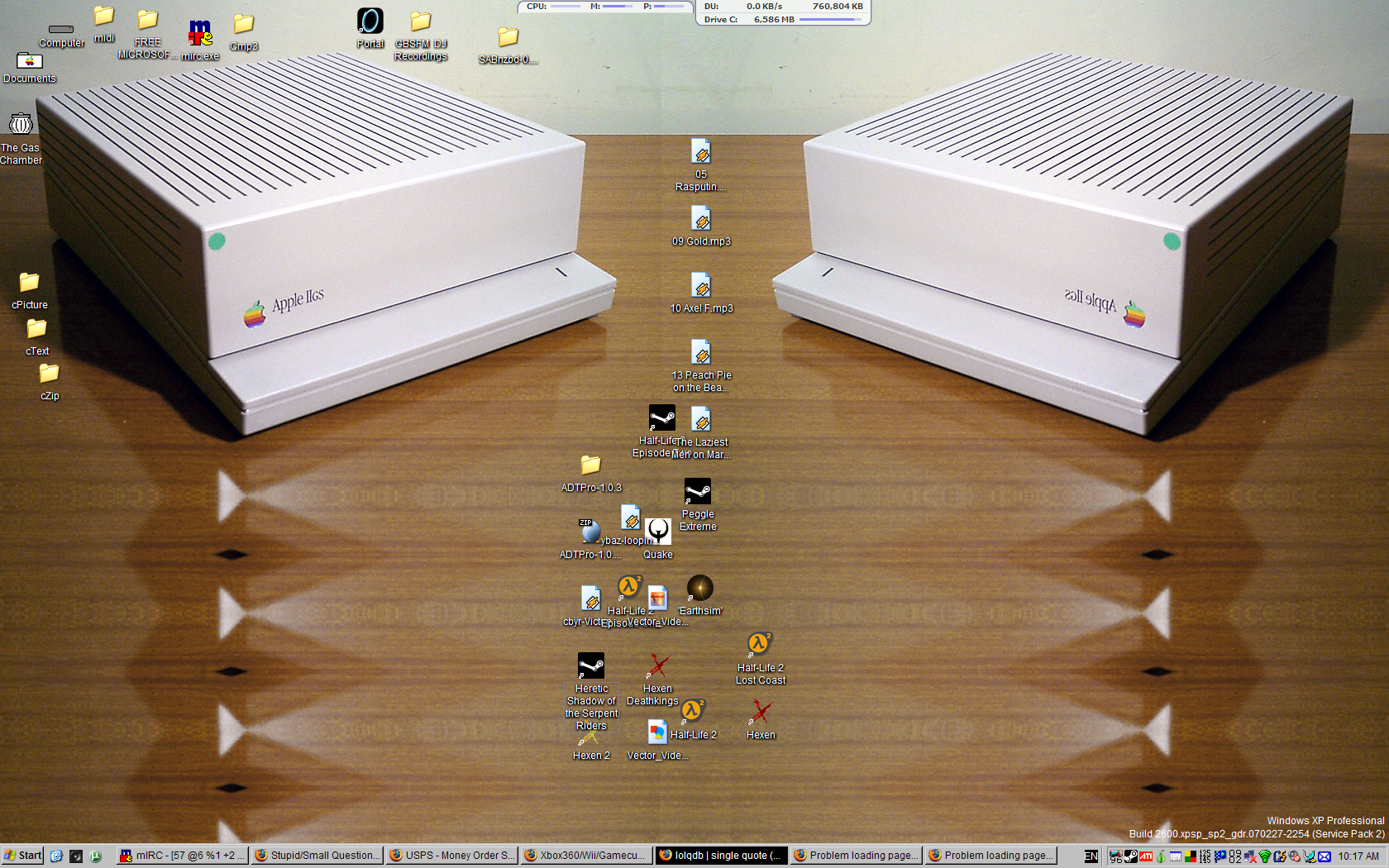
Task: Open the GBSFM DJ Recordings folder
Action: 421,22
